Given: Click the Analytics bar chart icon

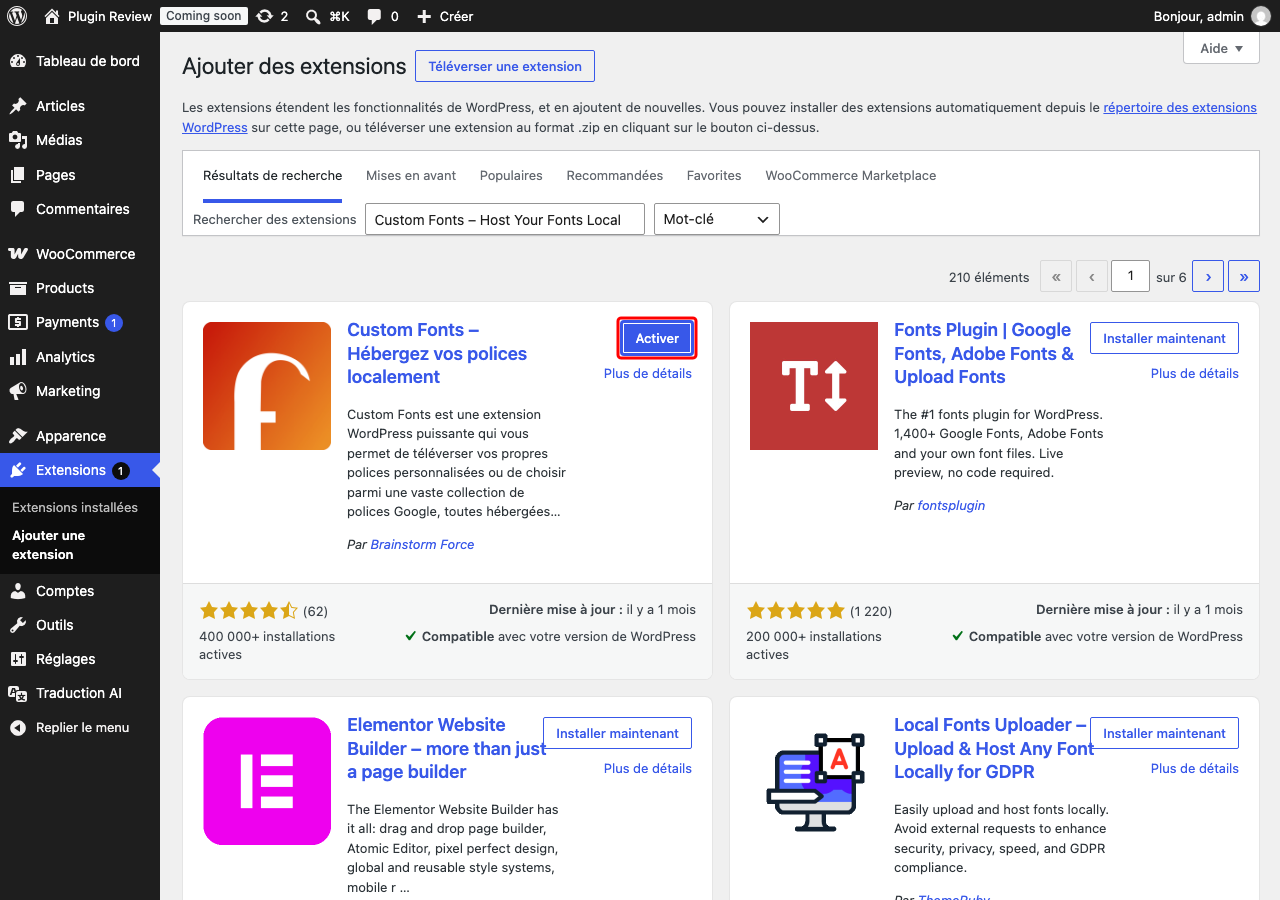Looking at the screenshot, I should coord(18,357).
